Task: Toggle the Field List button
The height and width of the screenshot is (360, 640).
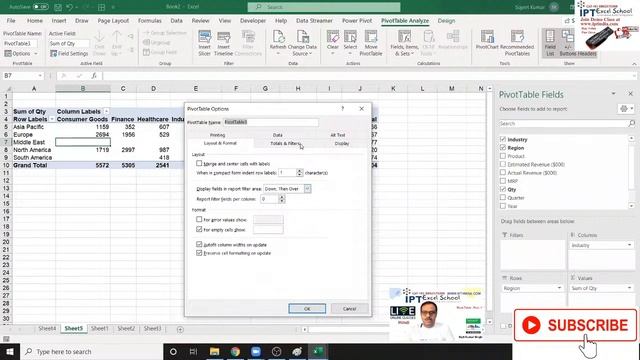Action: click(x=550, y=42)
